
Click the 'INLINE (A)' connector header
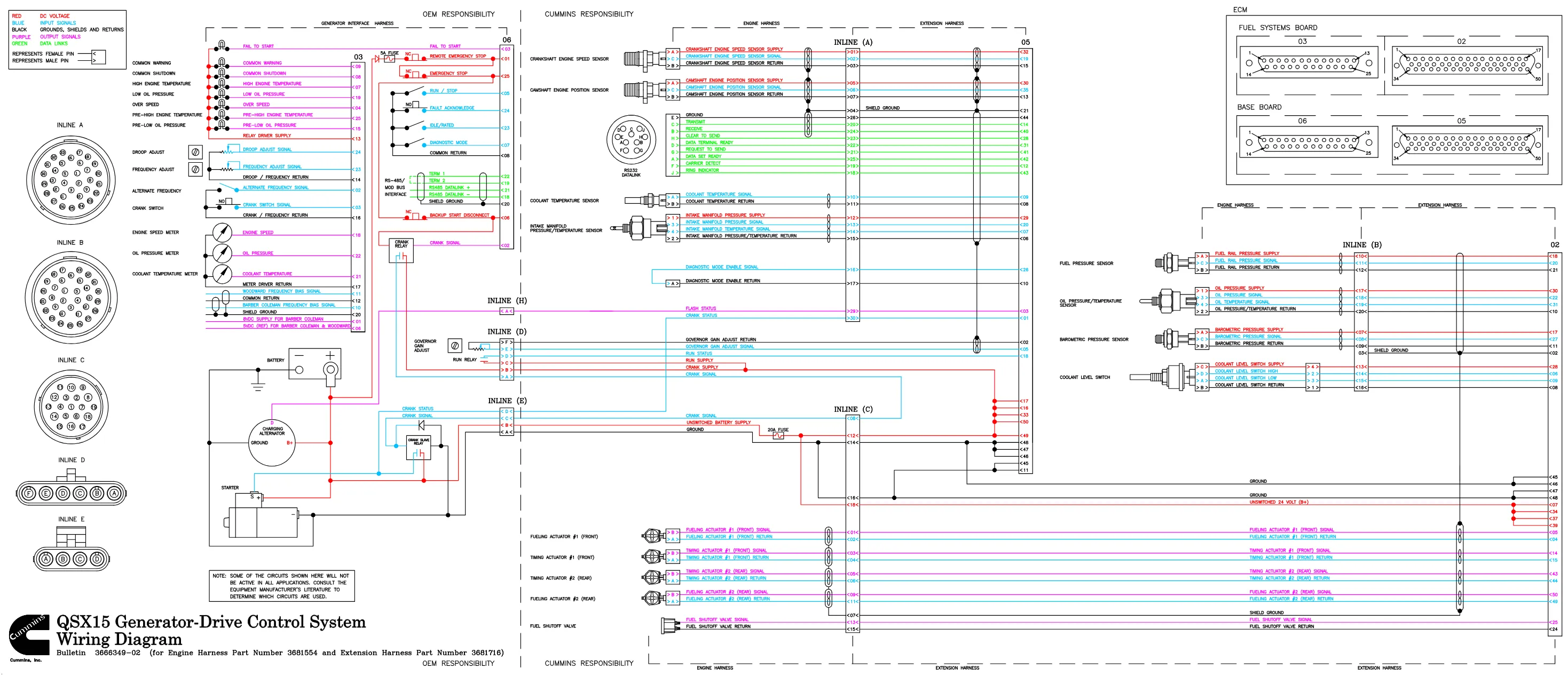[x=852, y=42]
